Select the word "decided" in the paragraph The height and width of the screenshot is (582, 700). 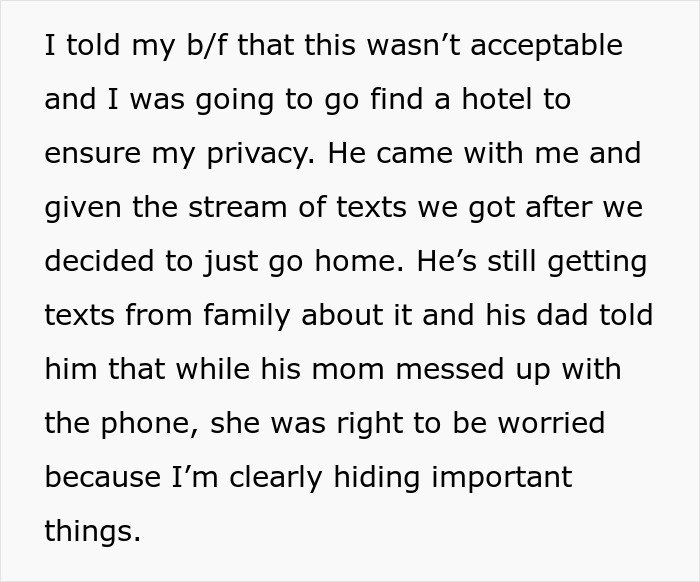pyautogui.click(x=99, y=261)
